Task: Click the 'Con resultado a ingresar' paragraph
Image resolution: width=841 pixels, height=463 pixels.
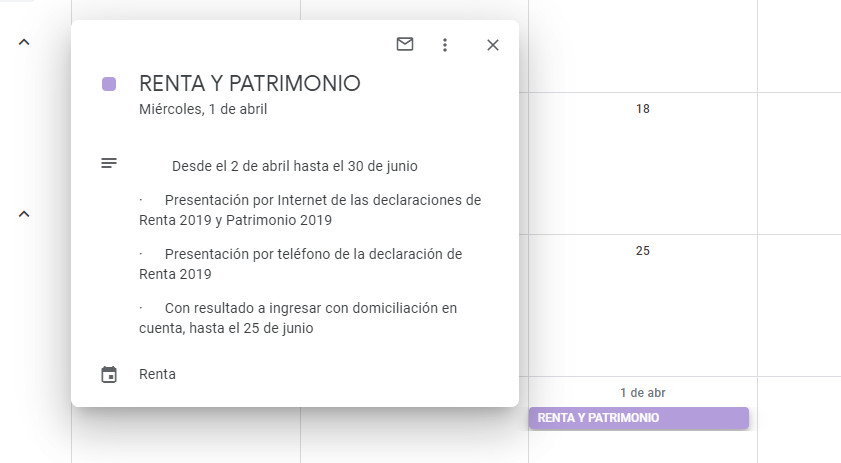Action: click(x=298, y=318)
